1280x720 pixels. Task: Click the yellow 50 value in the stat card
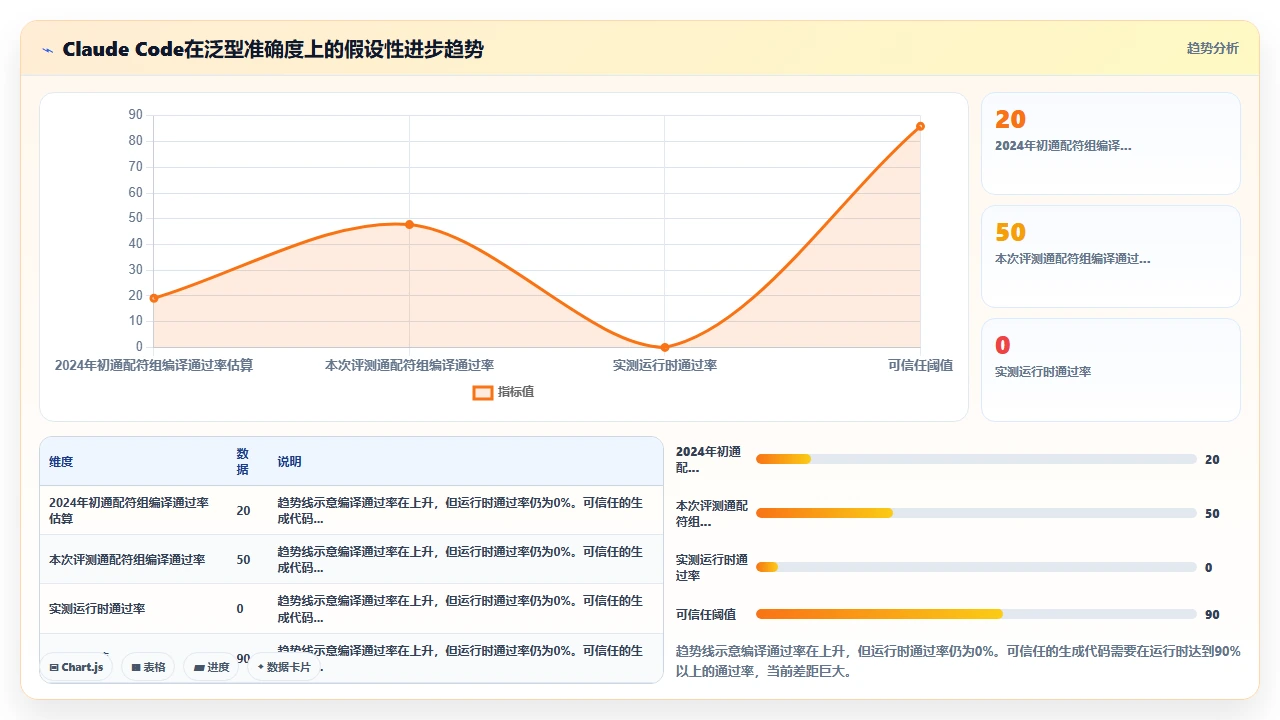point(1010,232)
